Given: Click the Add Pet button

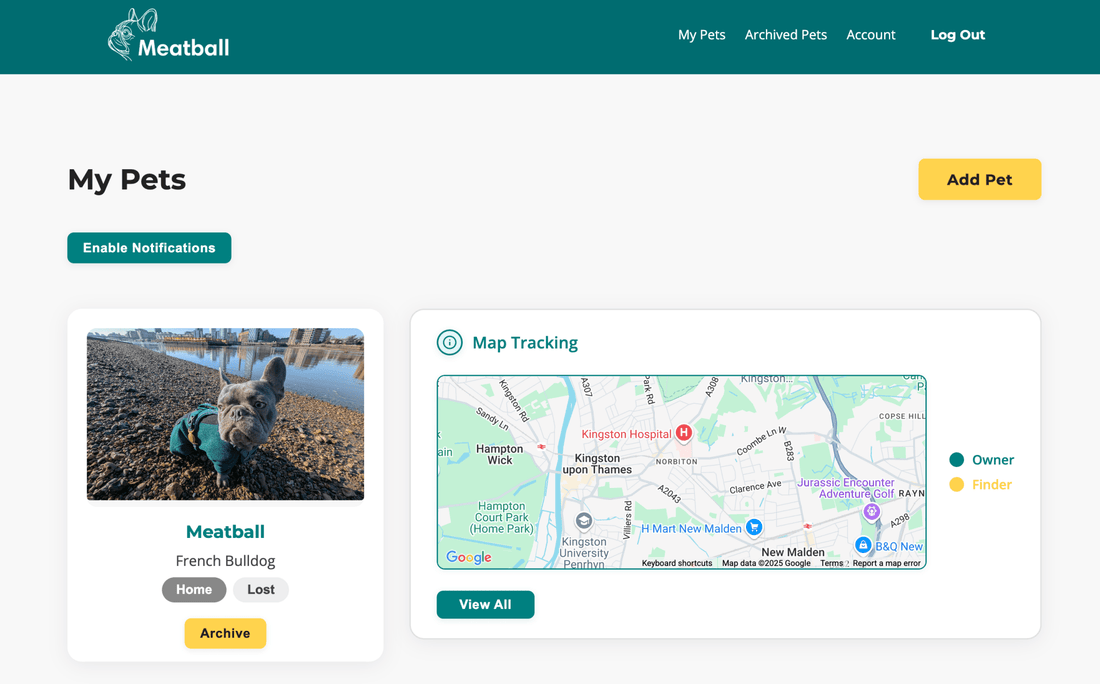Looking at the screenshot, I should pos(979,179).
